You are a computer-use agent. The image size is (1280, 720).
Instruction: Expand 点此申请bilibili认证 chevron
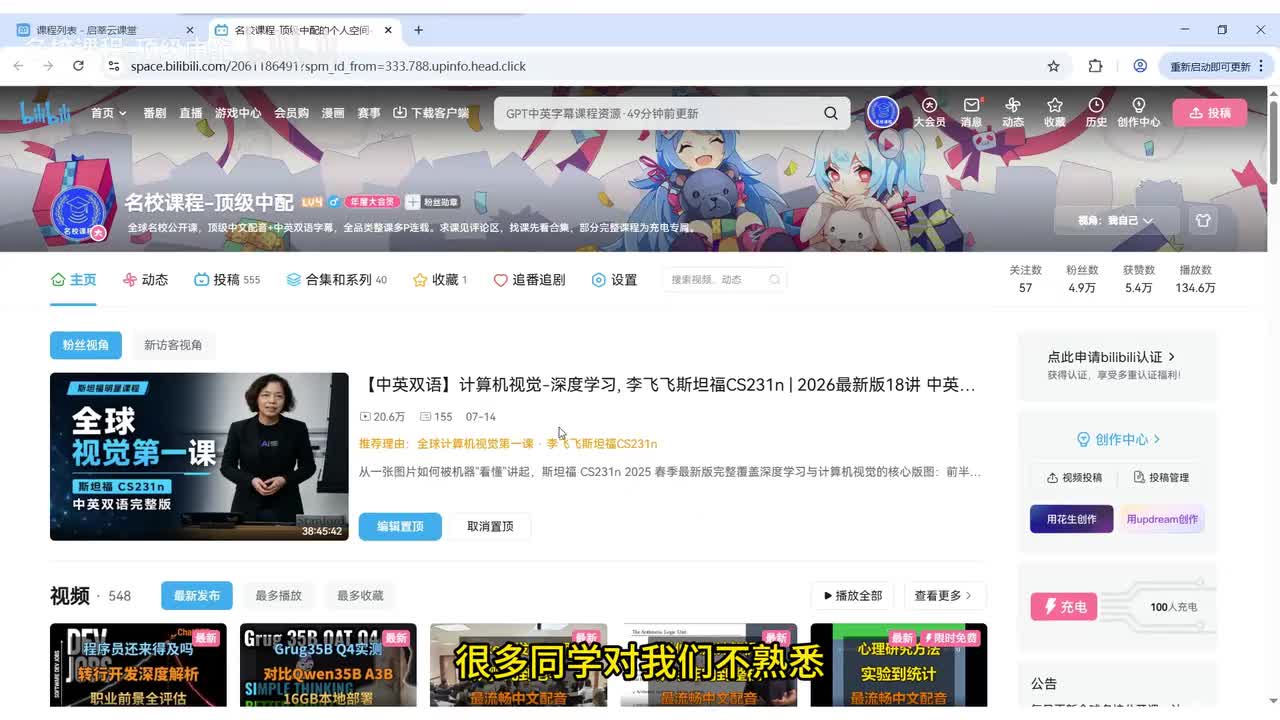(1172, 357)
